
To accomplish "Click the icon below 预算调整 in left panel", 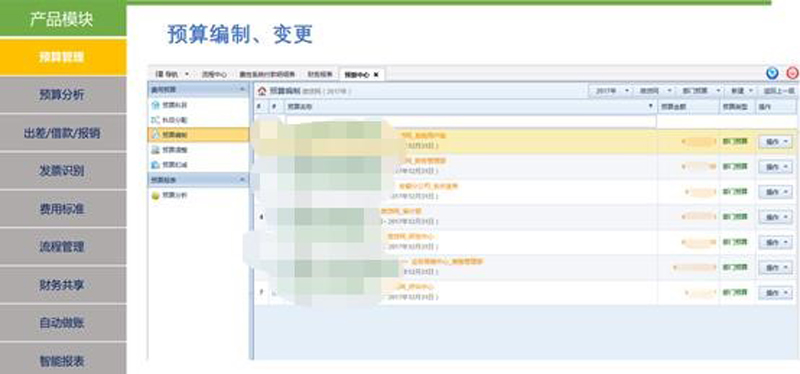I will 156,165.
